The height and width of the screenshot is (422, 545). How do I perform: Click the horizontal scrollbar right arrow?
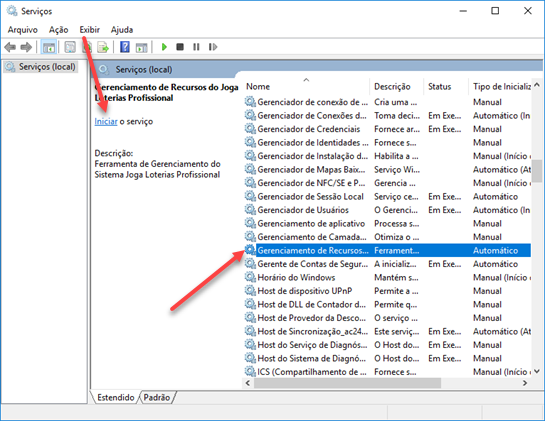(x=525, y=383)
